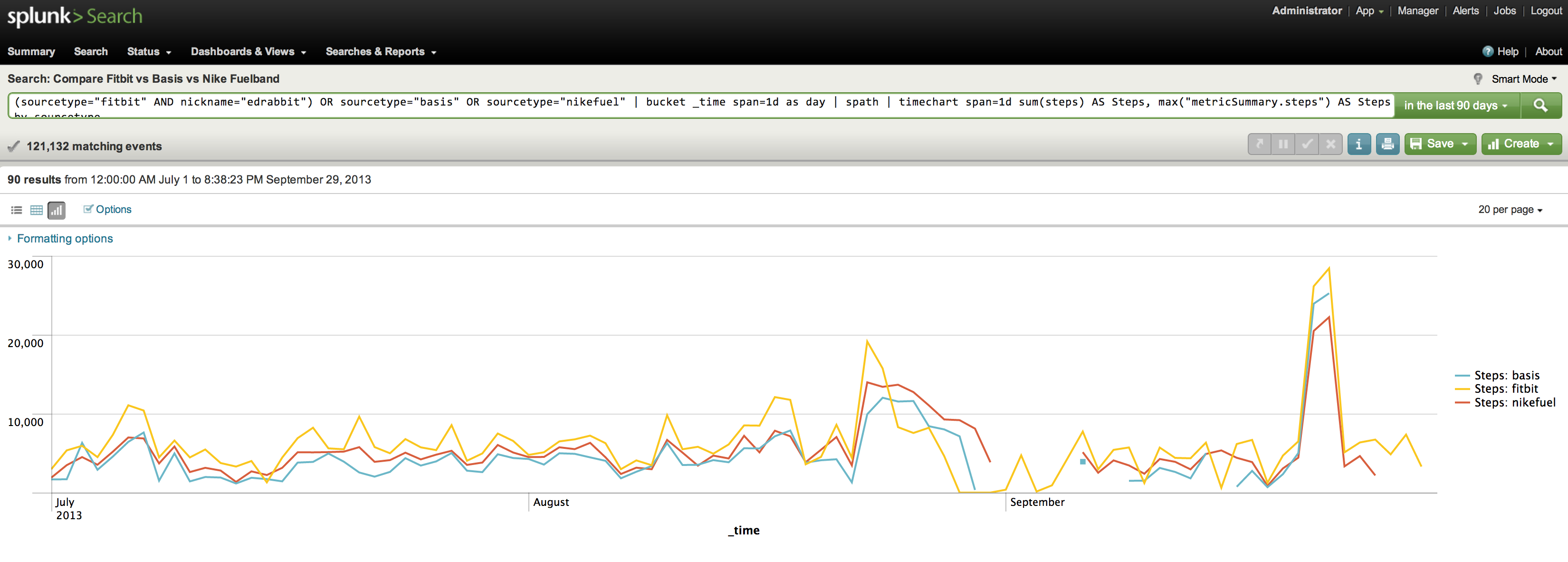
Task: Select the chart view icon
Action: [x=57, y=210]
